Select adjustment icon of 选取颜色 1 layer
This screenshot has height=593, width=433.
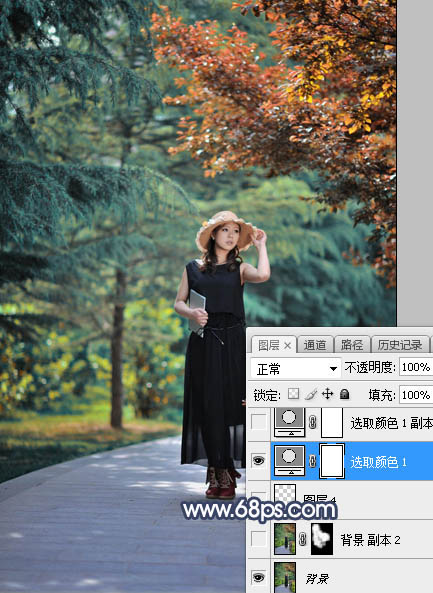(x=289, y=460)
